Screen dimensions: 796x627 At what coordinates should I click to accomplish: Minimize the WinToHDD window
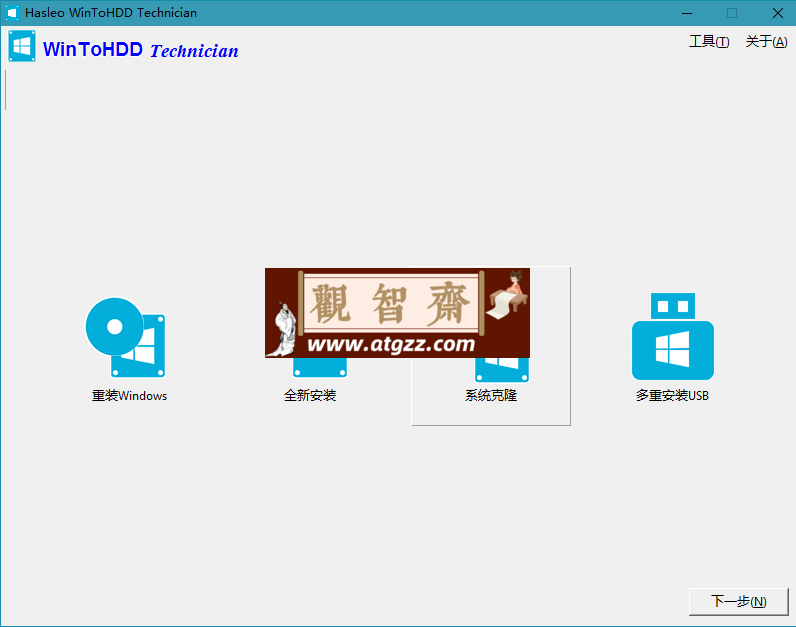tap(687, 13)
